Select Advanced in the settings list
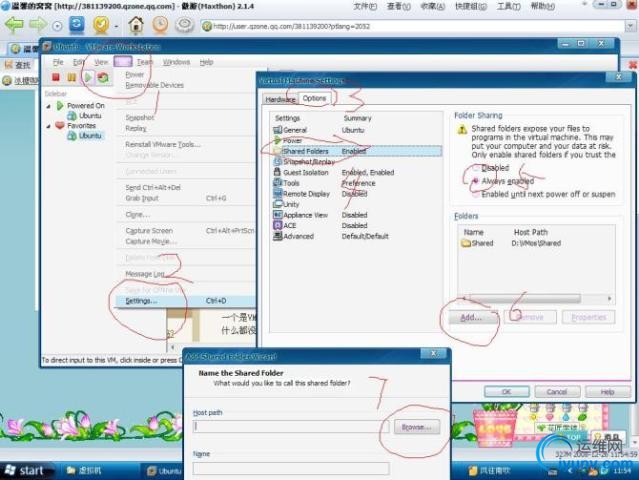The image size is (639, 480). point(293,236)
